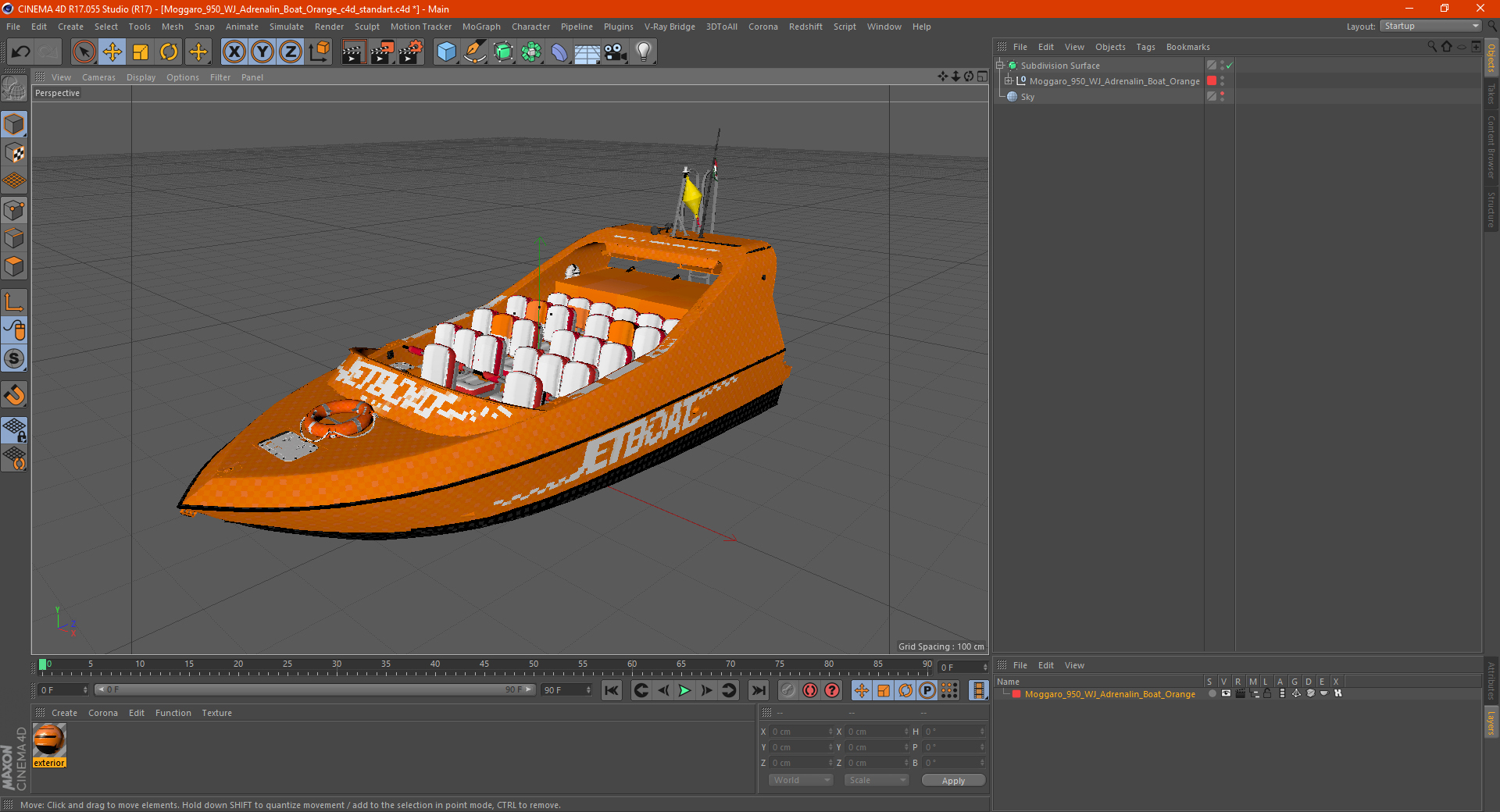Screen dimensions: 1500x812
Task: Click the Record Active Objects button
Action: (x=788, y=690)
